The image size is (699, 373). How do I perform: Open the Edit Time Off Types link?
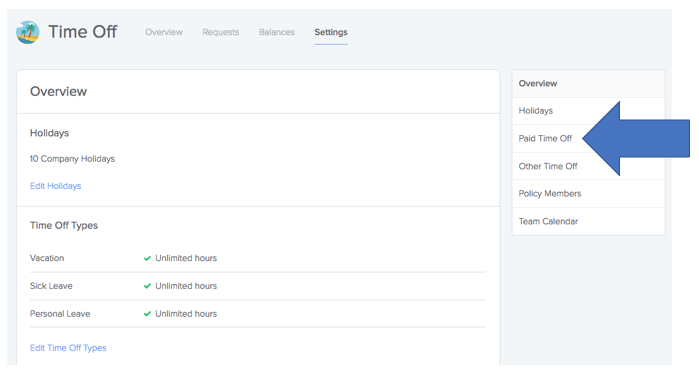pyautogui.click(x=68, y=348)
